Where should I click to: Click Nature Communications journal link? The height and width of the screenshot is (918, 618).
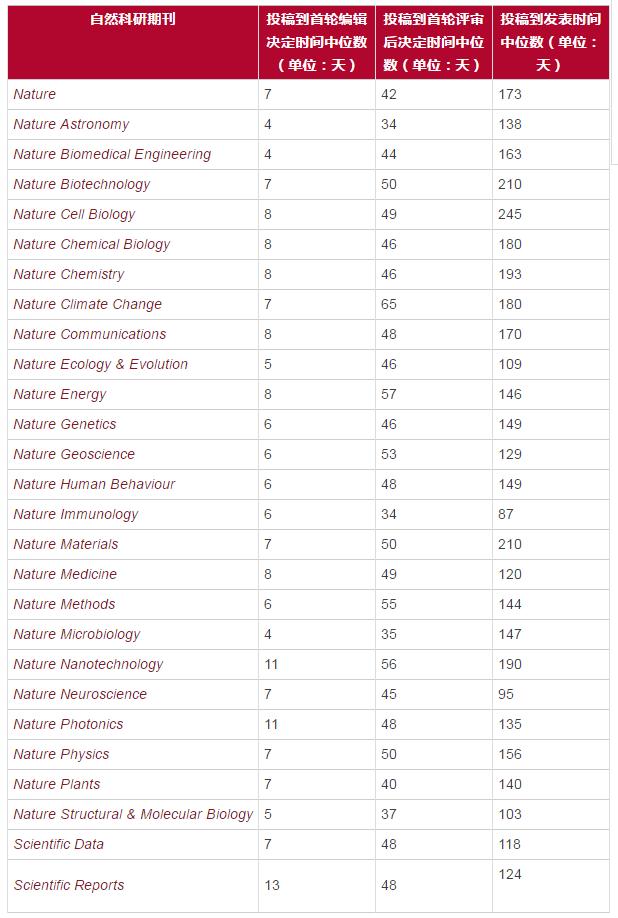(90, 334)
